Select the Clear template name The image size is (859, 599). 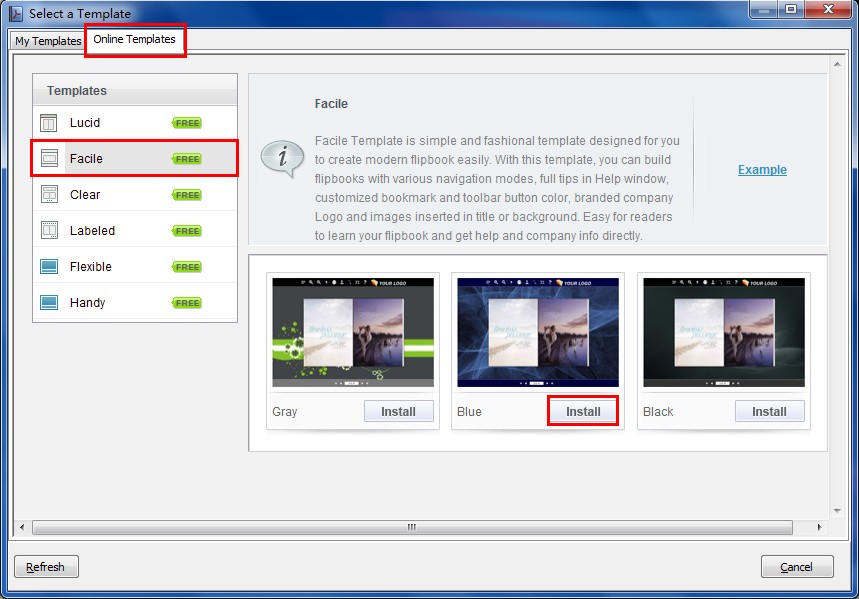coord(85,195)
